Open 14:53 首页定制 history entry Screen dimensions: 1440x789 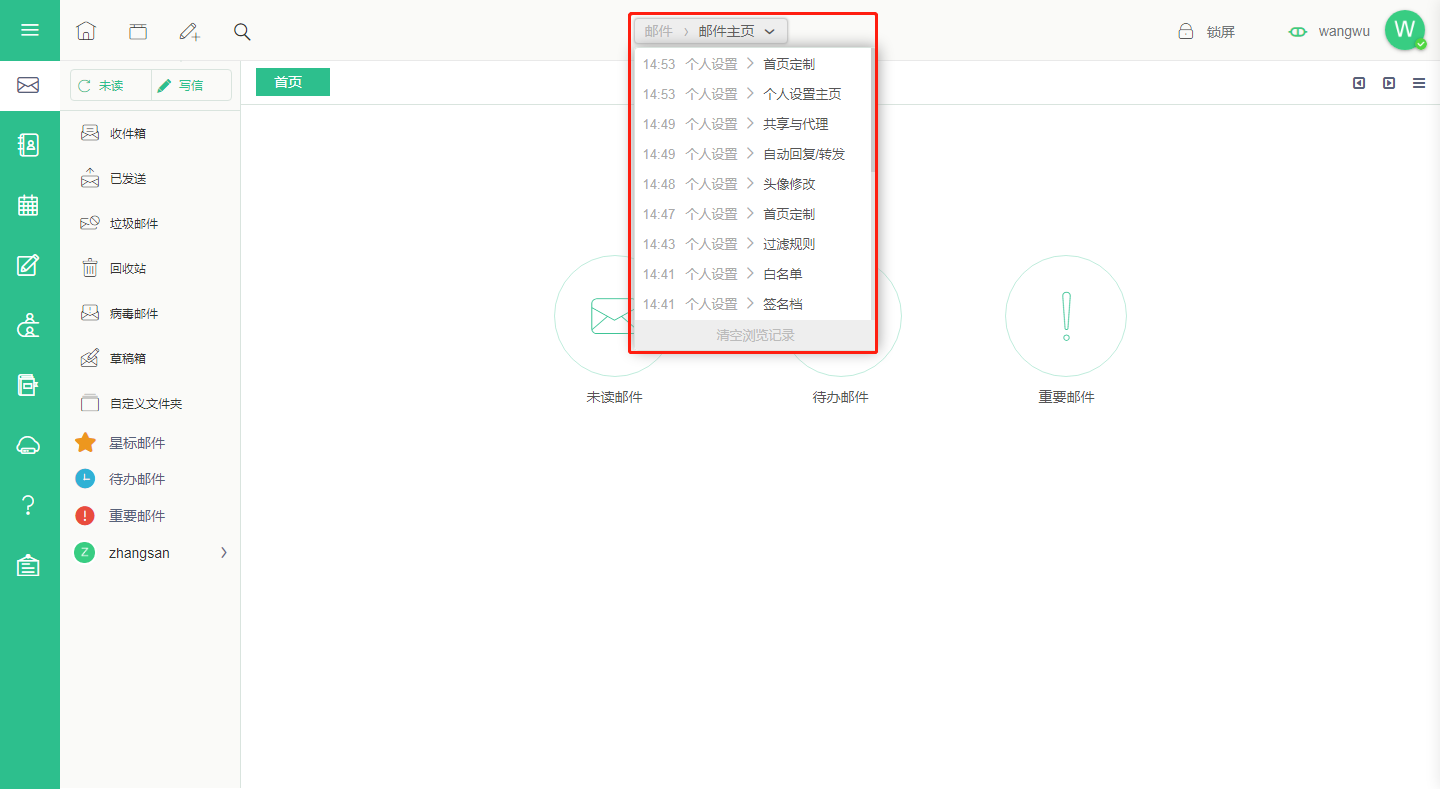point(752,64)
